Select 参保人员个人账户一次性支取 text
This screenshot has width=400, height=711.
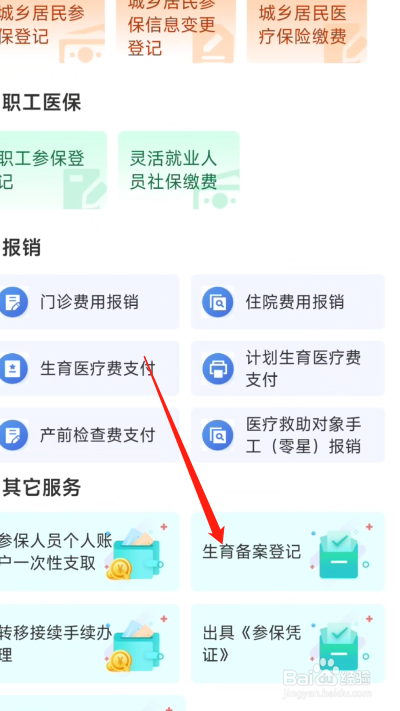coord(56,552)
